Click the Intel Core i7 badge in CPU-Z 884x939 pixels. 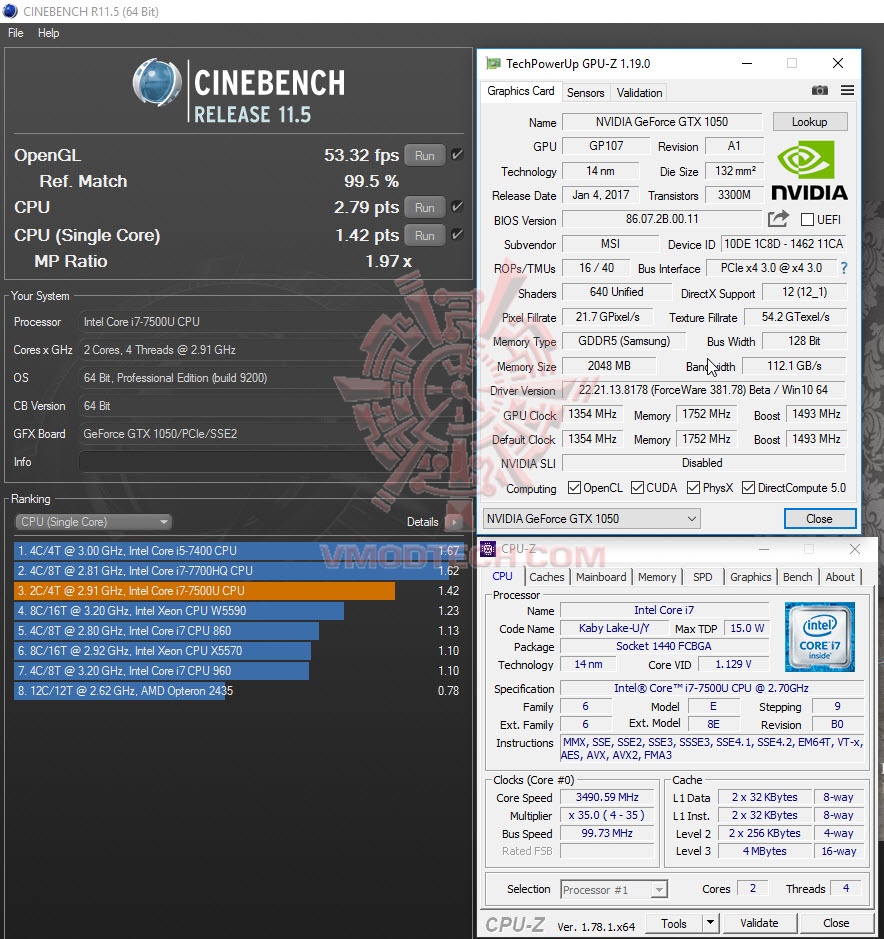click(x=820, y=637)
